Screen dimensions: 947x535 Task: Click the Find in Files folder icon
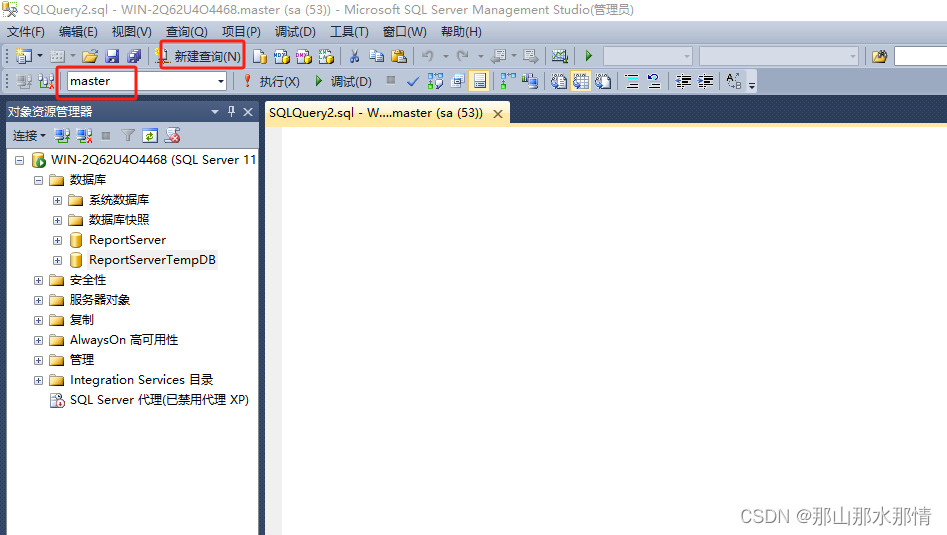880,56
